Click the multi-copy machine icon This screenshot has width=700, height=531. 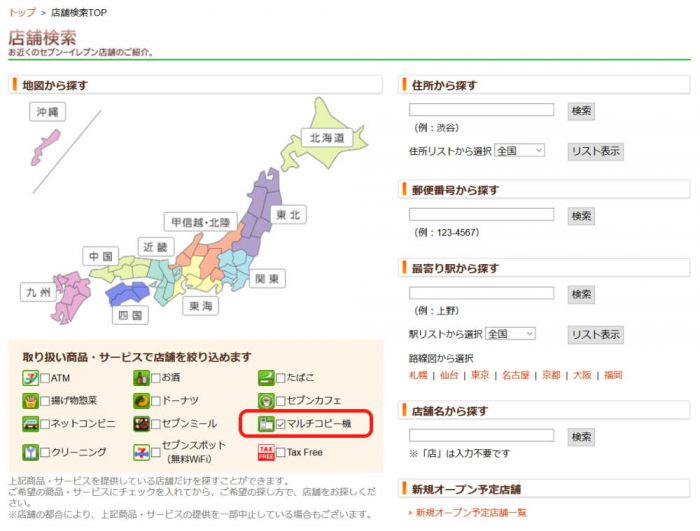(266, 424)
